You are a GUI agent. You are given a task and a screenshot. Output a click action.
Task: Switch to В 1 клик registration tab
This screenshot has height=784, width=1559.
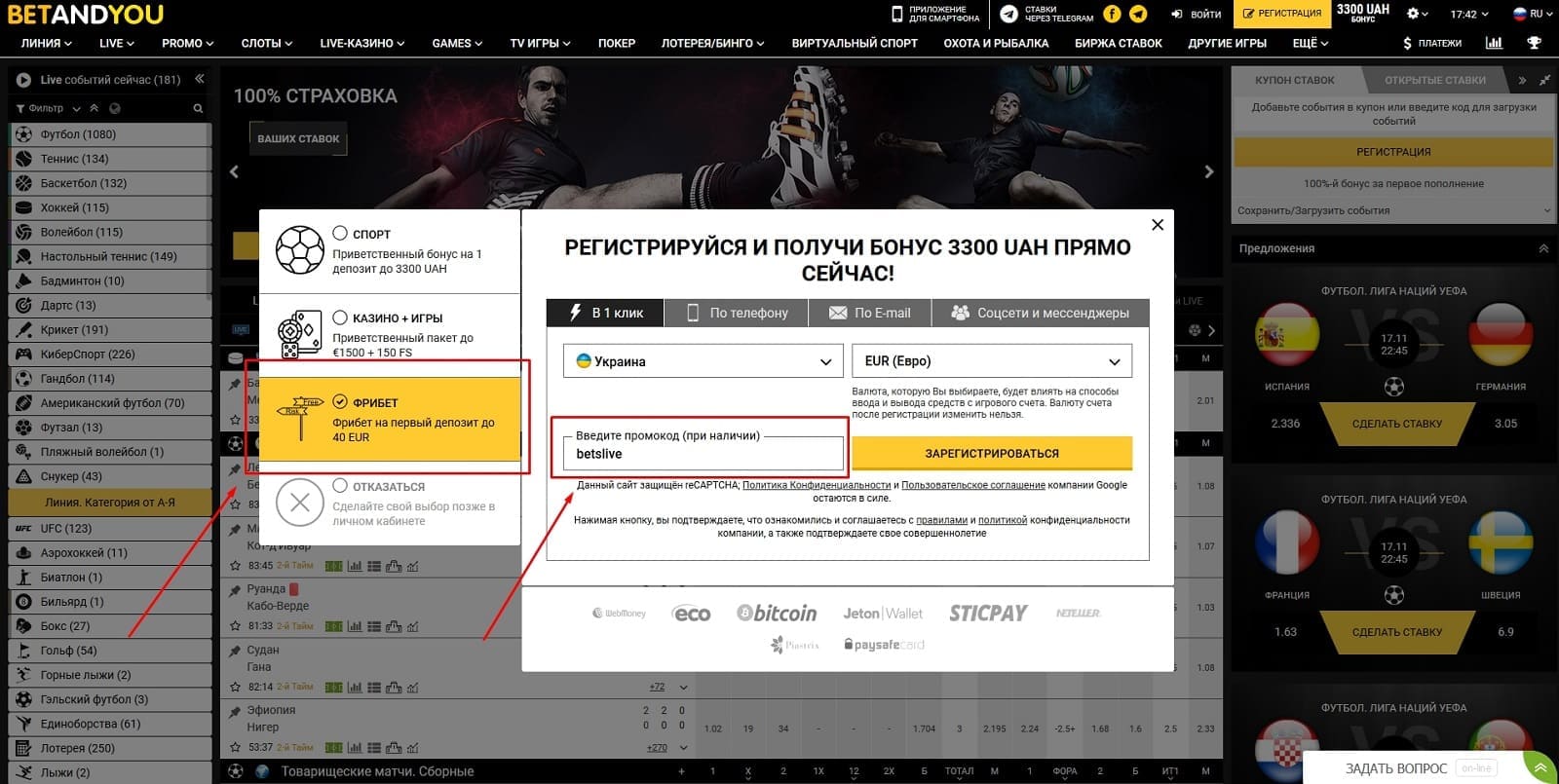click(605, 313)
